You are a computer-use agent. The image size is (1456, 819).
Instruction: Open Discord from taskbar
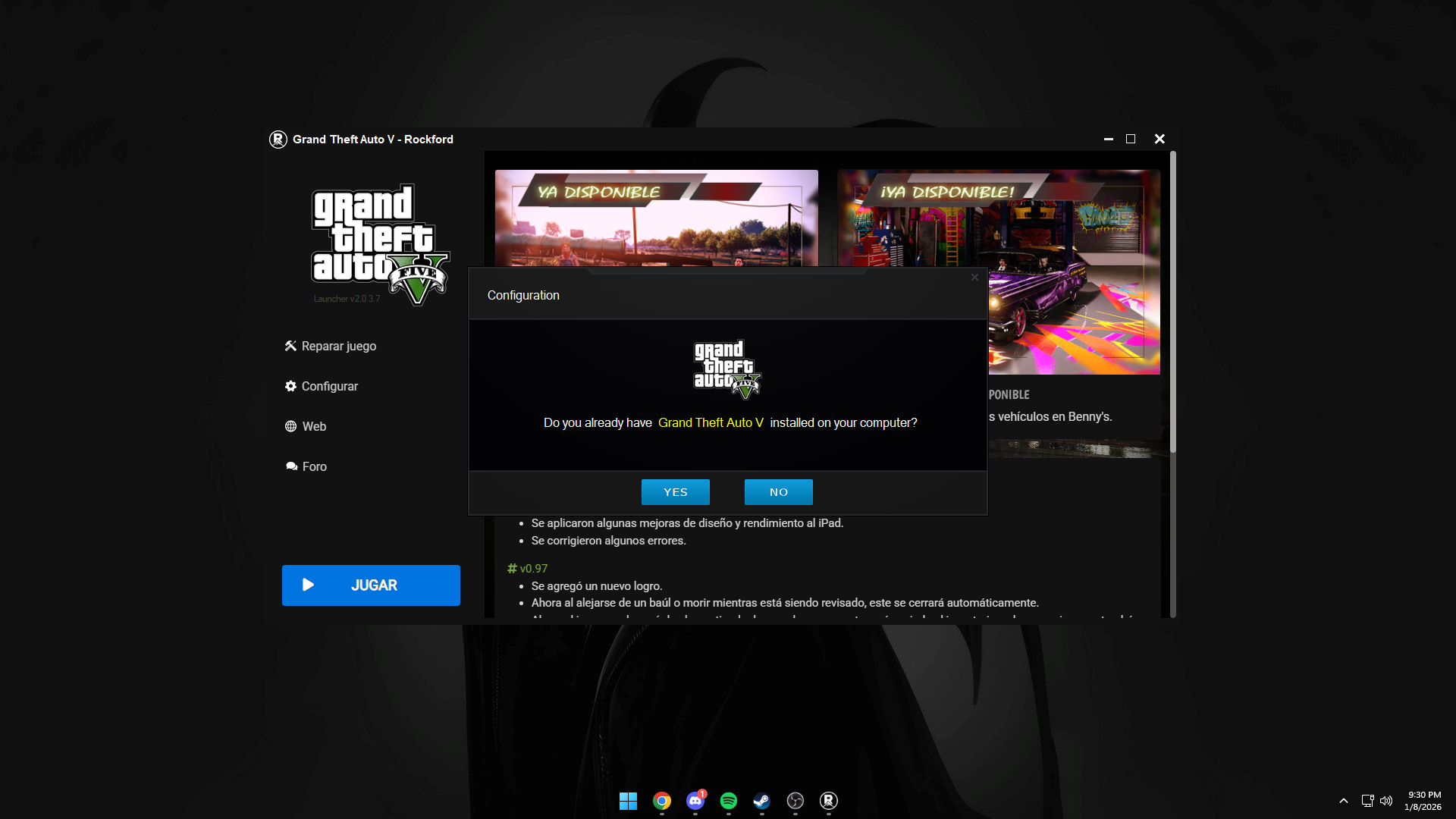point(695,801)
